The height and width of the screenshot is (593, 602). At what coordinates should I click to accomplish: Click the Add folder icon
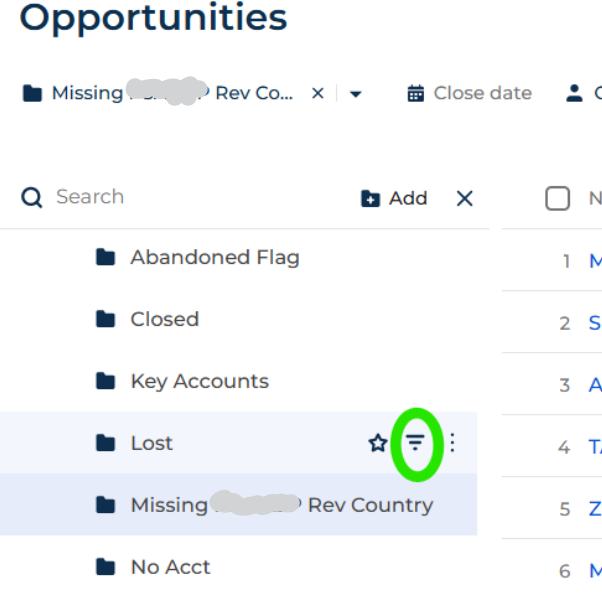pos(370,198)
